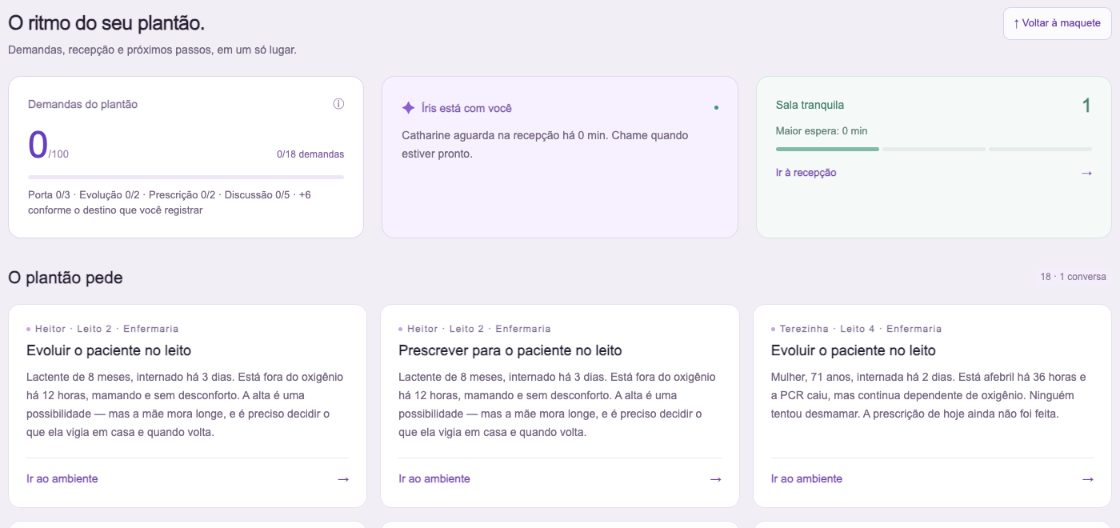Click the Demandas do plantão title

pyautogui.click(x=83, y=104)
